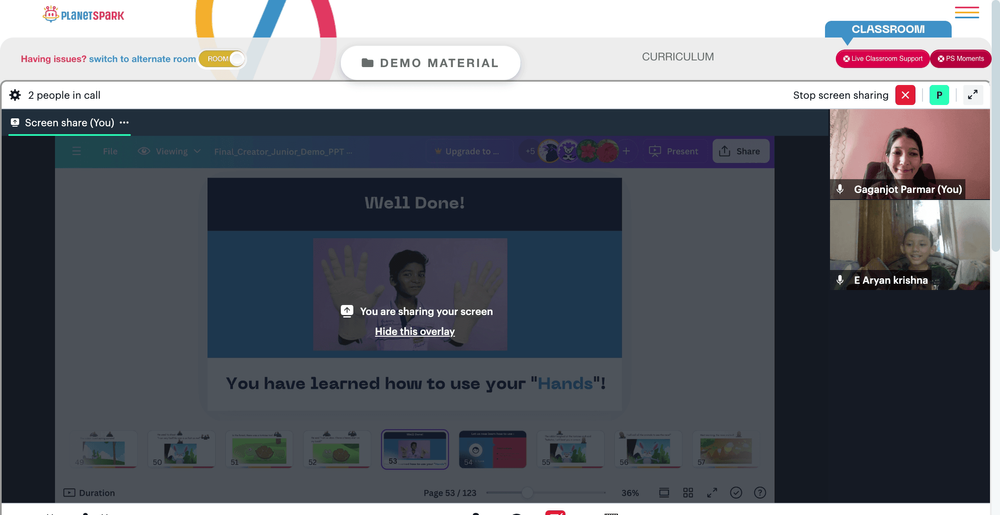Click the Page 53 / 123 indicator
The image size is (1000, 515).
coord(450,493)
